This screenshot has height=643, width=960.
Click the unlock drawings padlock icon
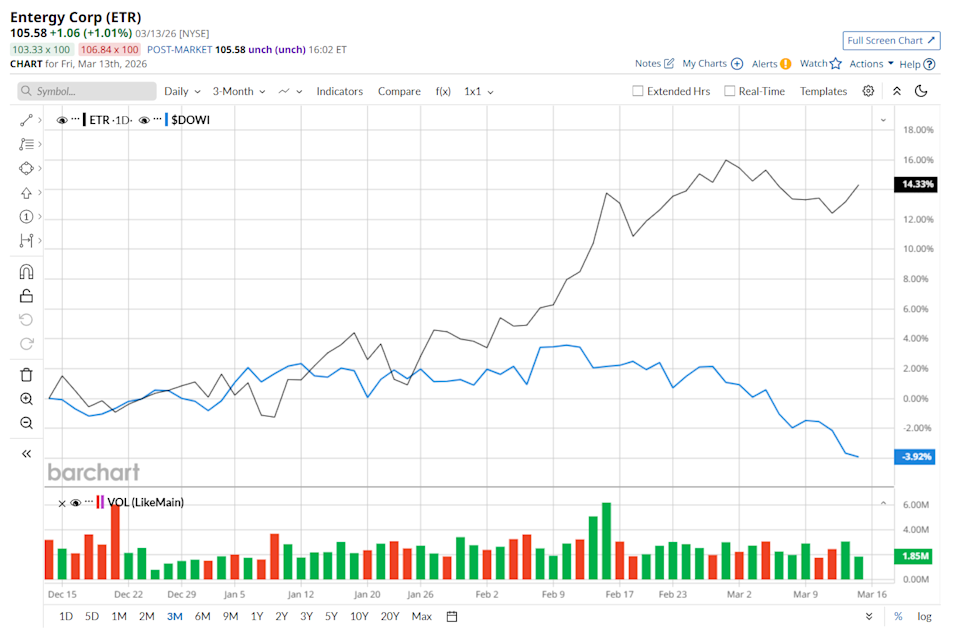click(x=27, y=295)
